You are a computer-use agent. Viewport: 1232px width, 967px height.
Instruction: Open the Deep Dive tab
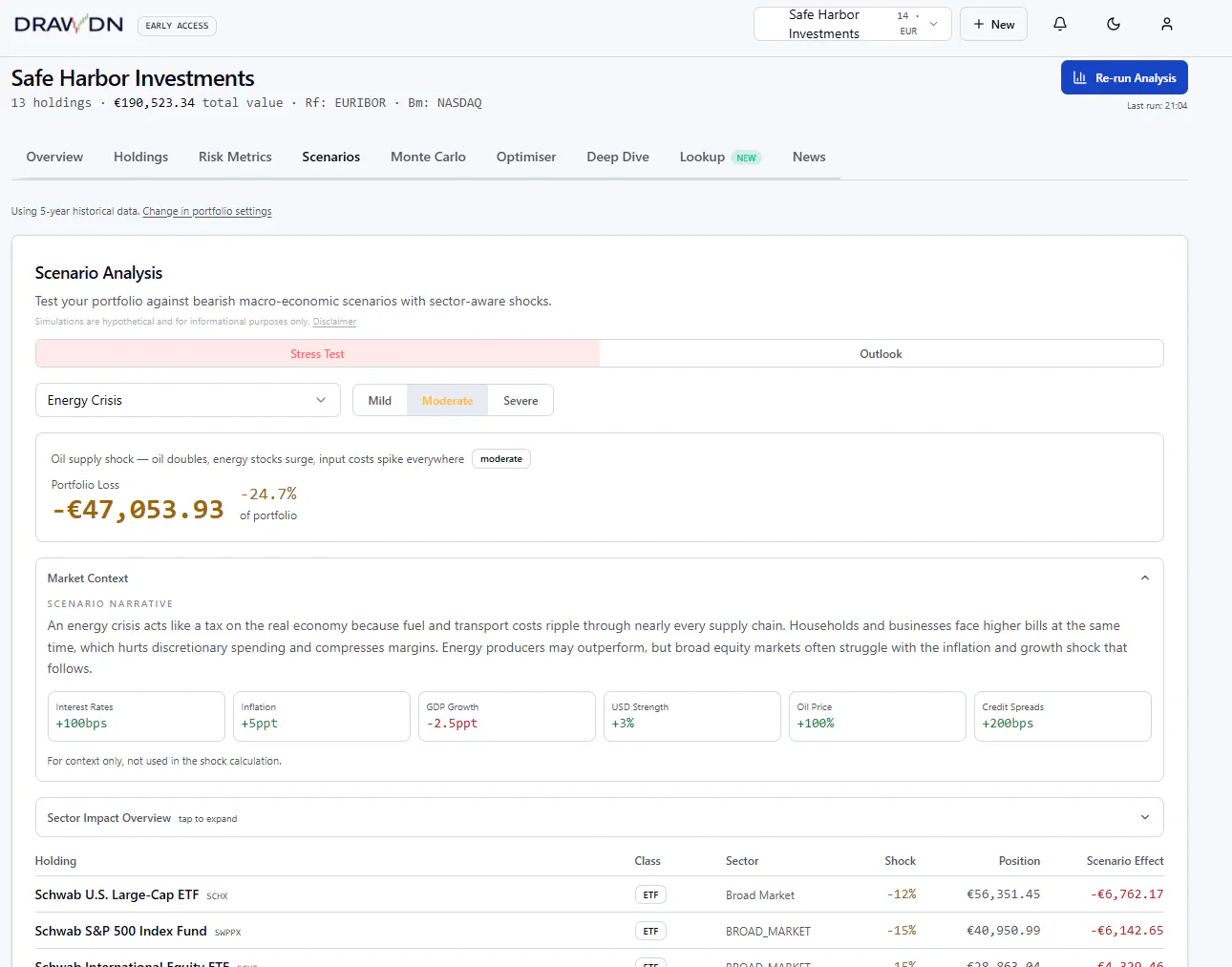click(x=618, y=157)
